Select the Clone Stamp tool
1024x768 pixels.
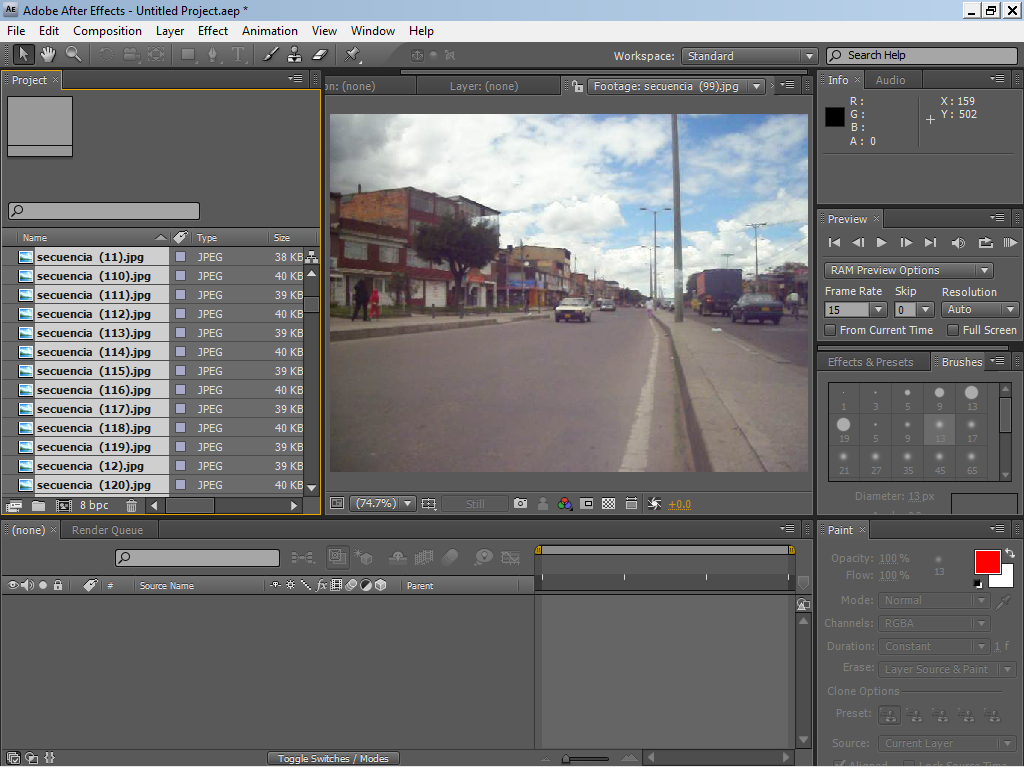[x=295, y=55]
